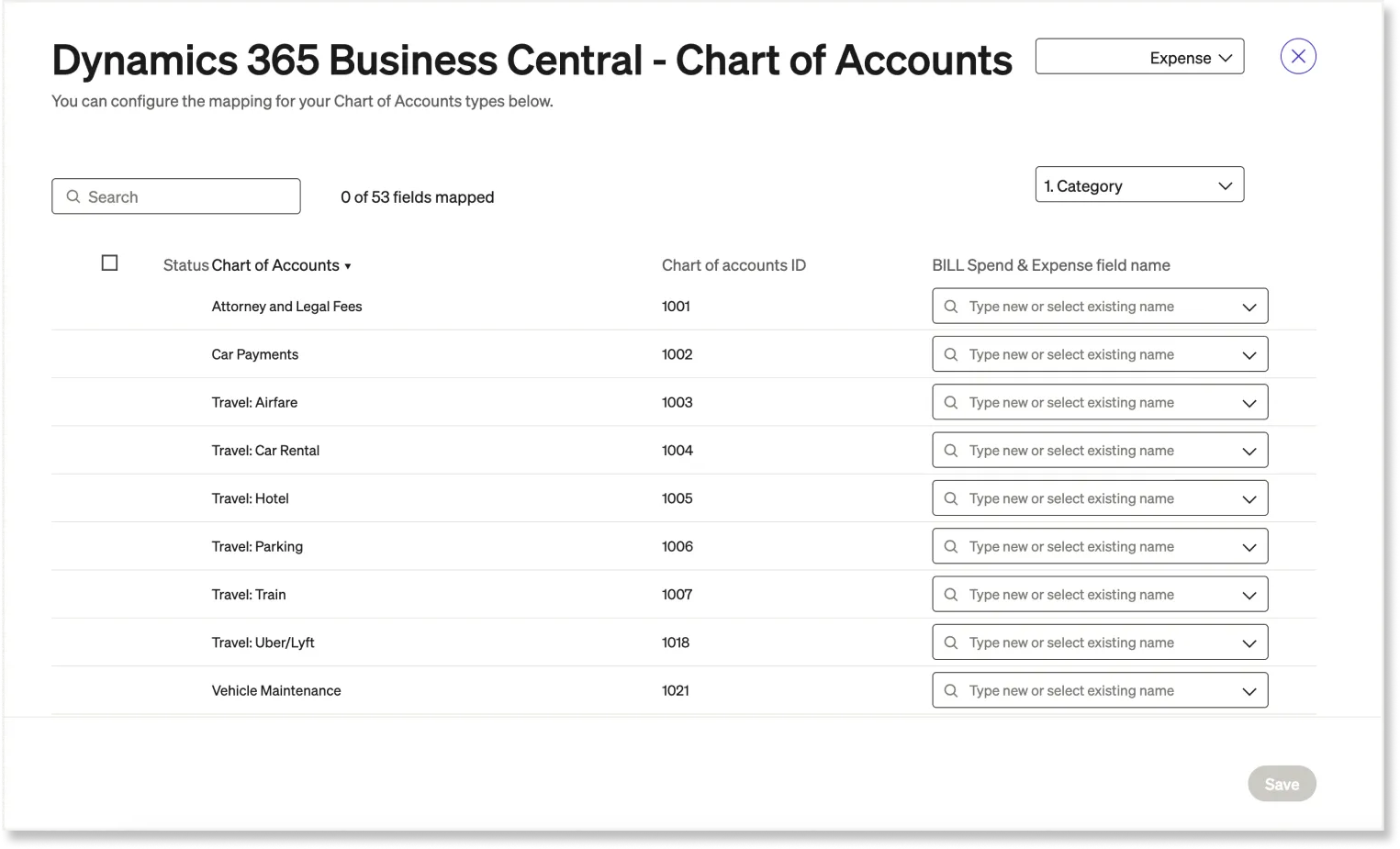Click account ID 1021
Image resolution: width=1400 pixels, height=849 pixels.
click(676, 690)
